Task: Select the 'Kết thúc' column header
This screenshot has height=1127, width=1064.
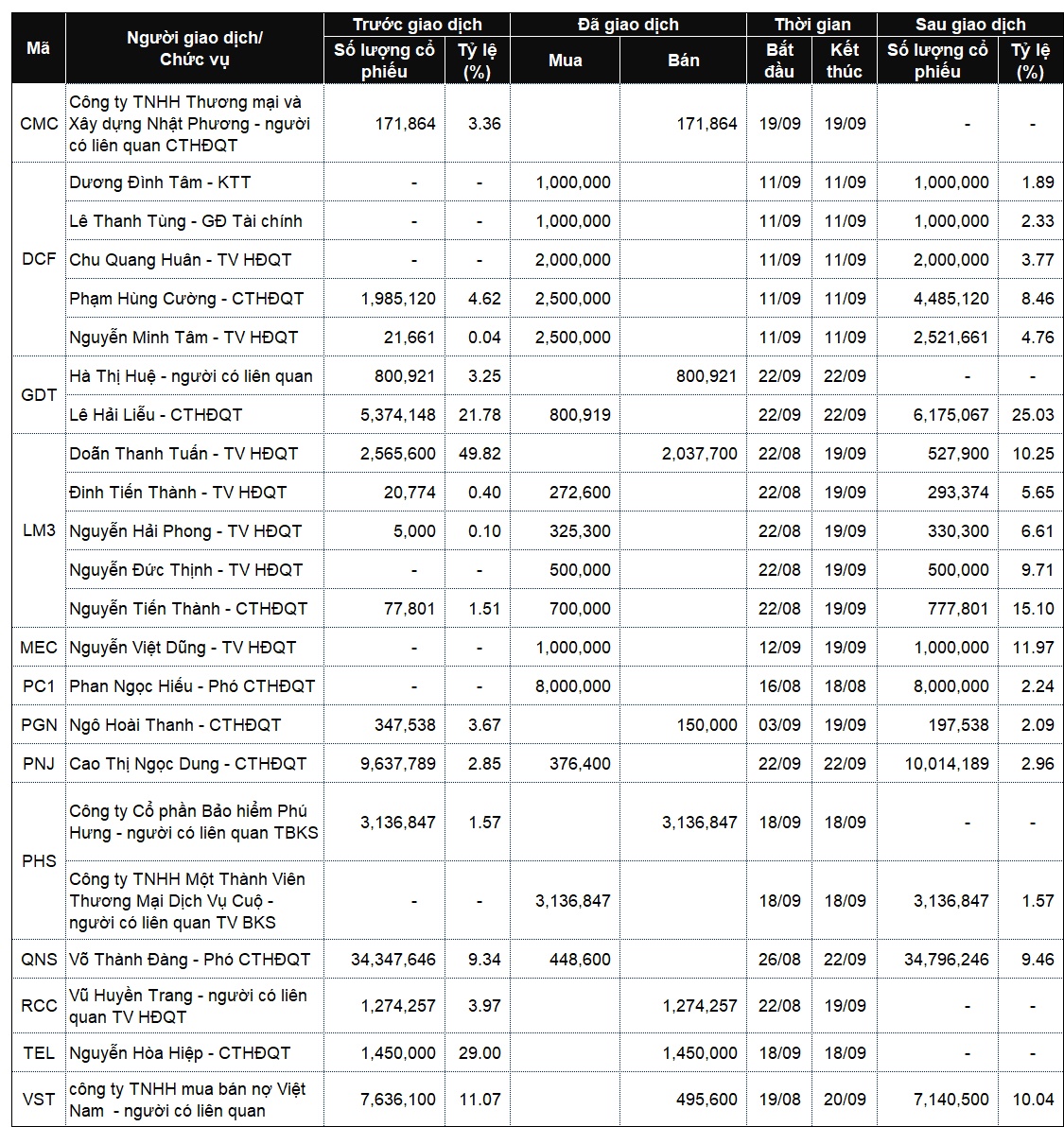Action: click(x=844, y=61)
